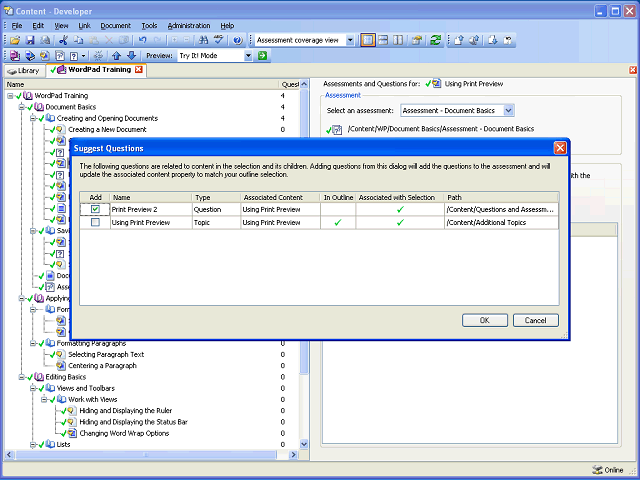Close the Suggest Questions dialog
This screenshot has height=480, width=640.
(x=560, y=148)
